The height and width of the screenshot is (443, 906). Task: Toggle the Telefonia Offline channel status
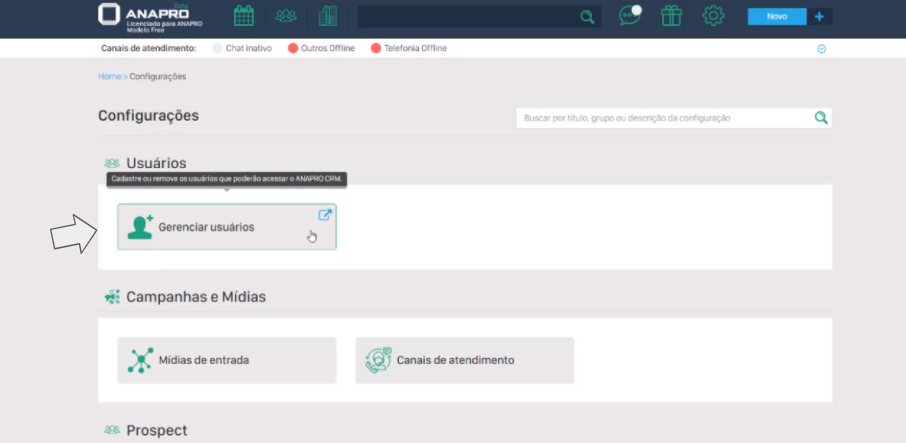tap(408, 48)
